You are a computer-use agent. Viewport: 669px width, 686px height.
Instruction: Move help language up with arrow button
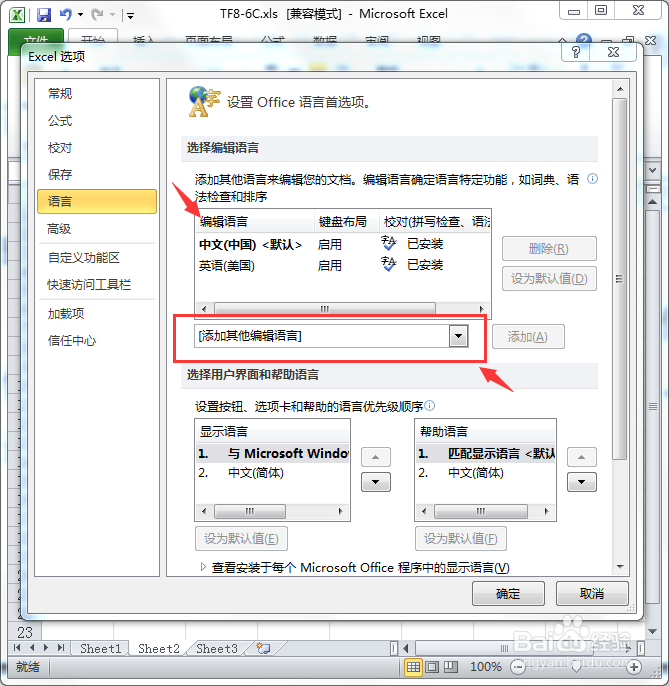(x=581, y=457)
